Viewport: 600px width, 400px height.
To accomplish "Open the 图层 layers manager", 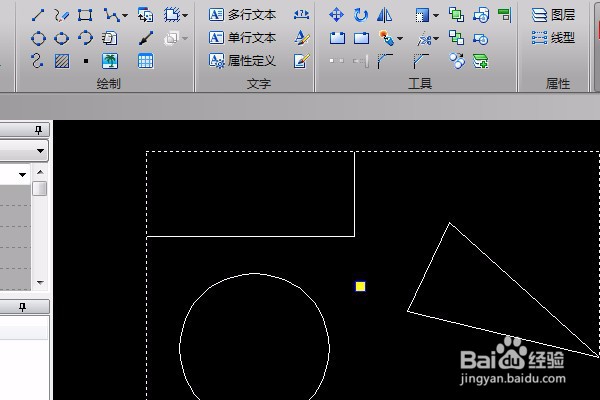I will point(553,15).
